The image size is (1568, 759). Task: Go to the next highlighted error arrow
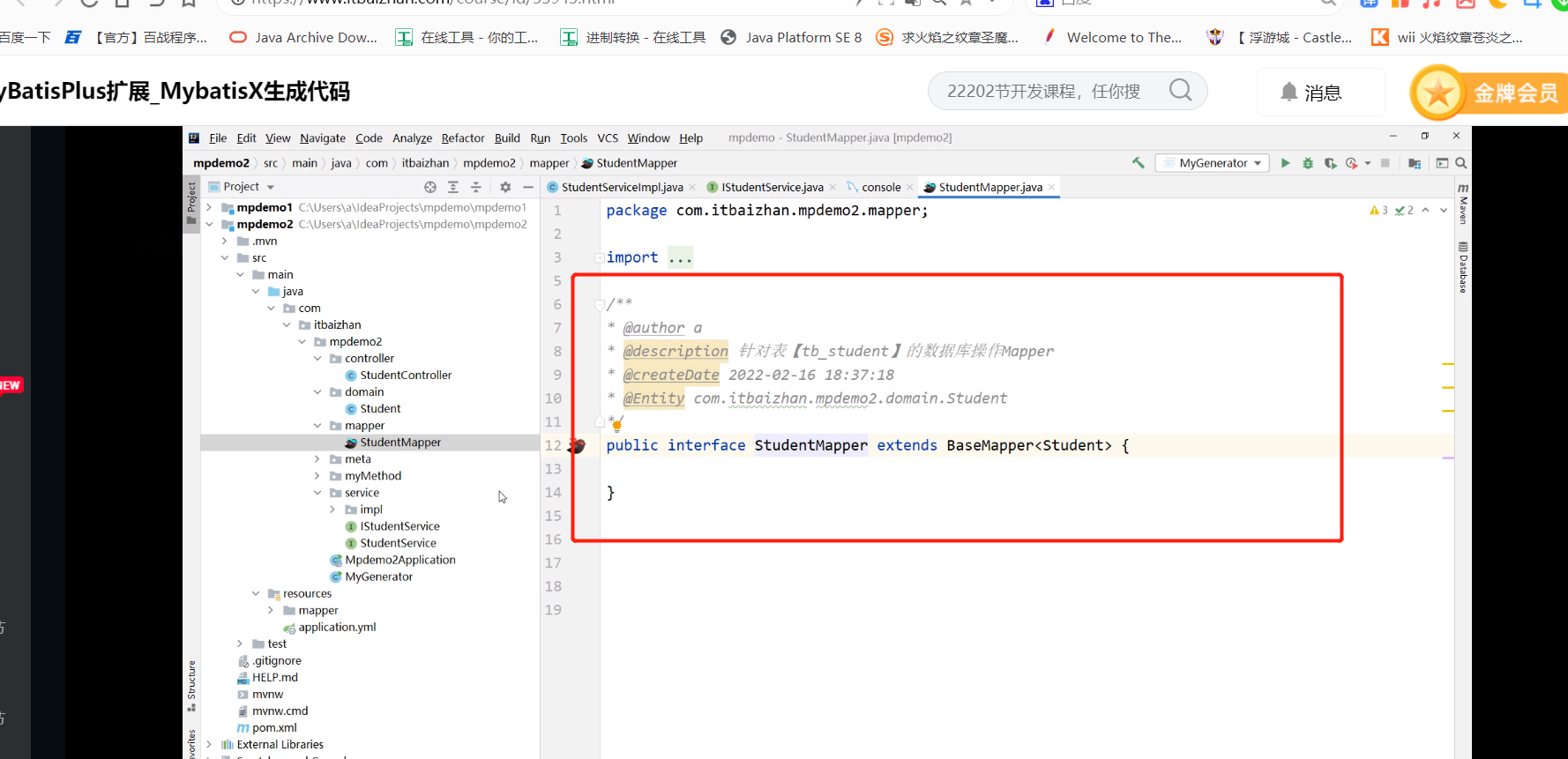click(x=1444, y=210)
